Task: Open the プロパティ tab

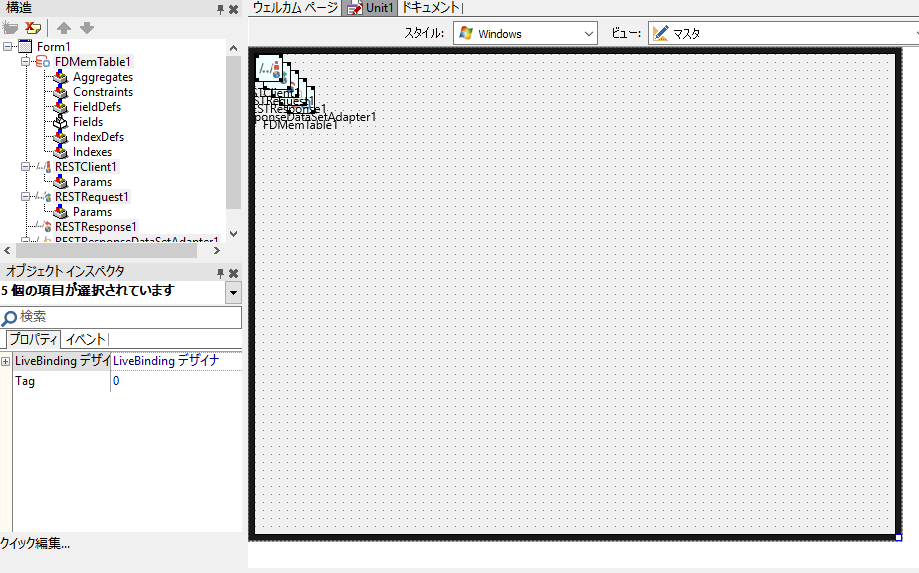Action: point(33,339)
